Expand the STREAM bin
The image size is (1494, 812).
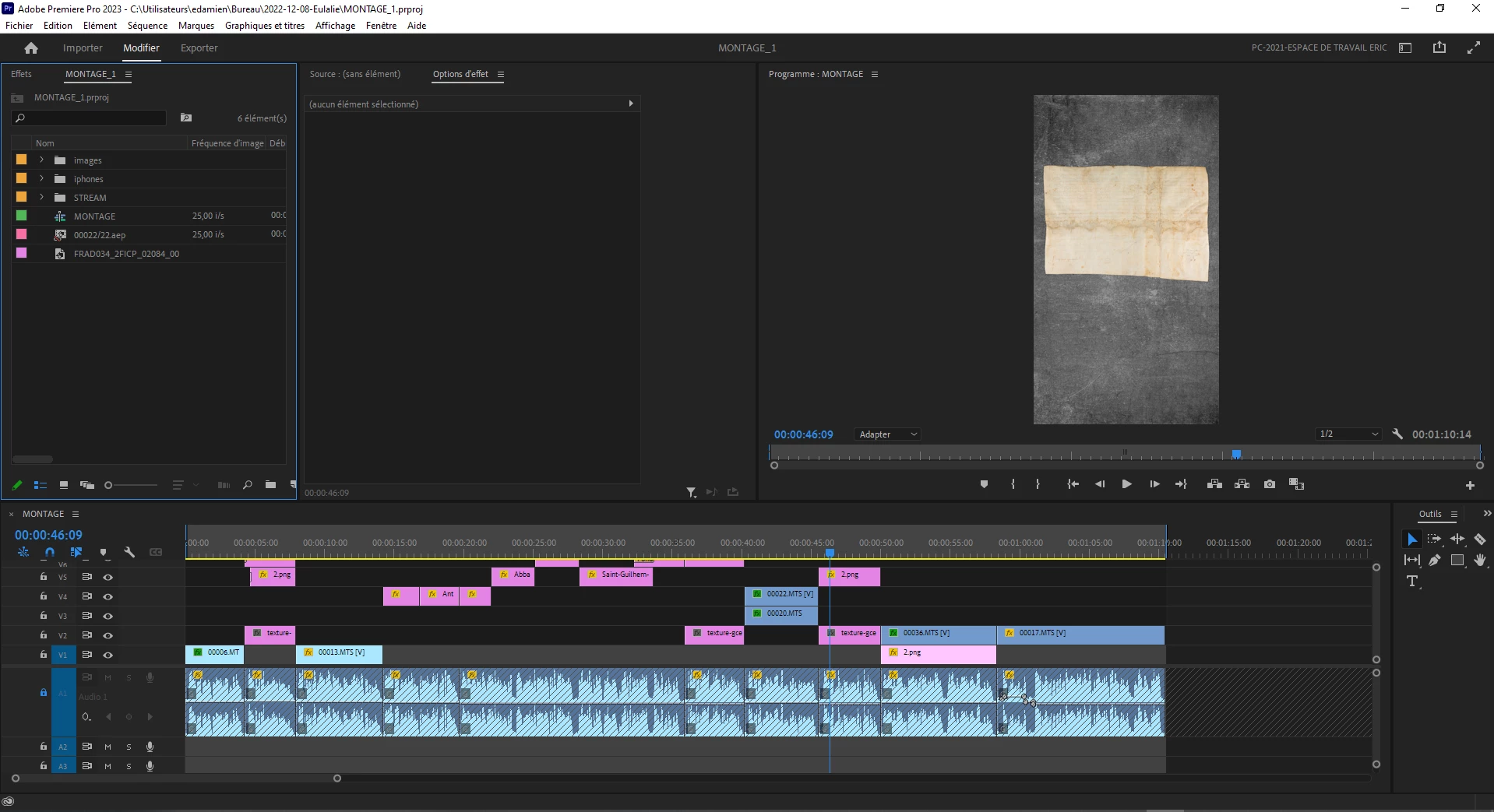42,197
